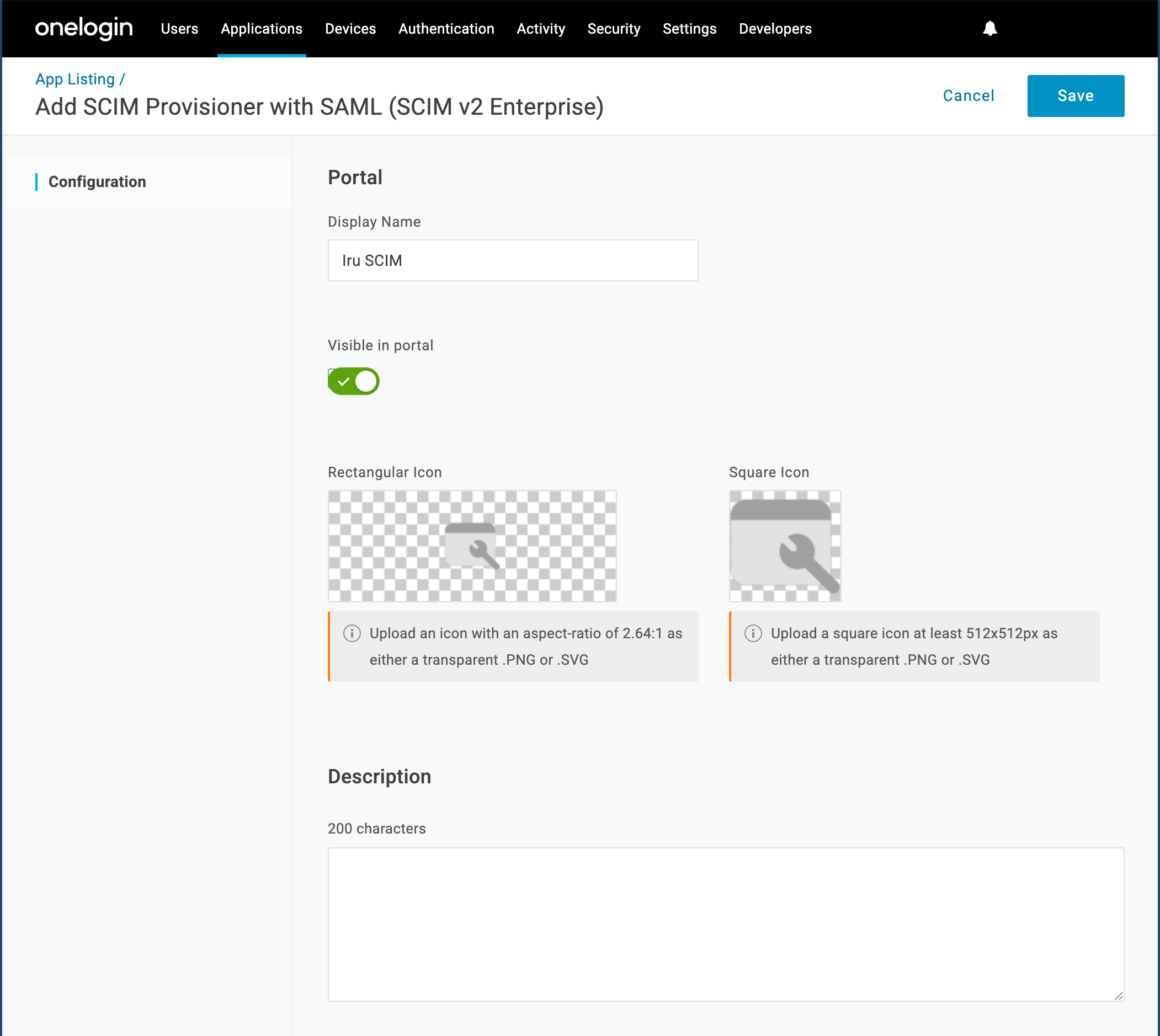This screenshot has width=1160, height=1036.
Task: Click the Save button
Action: tap(1075, 95)
